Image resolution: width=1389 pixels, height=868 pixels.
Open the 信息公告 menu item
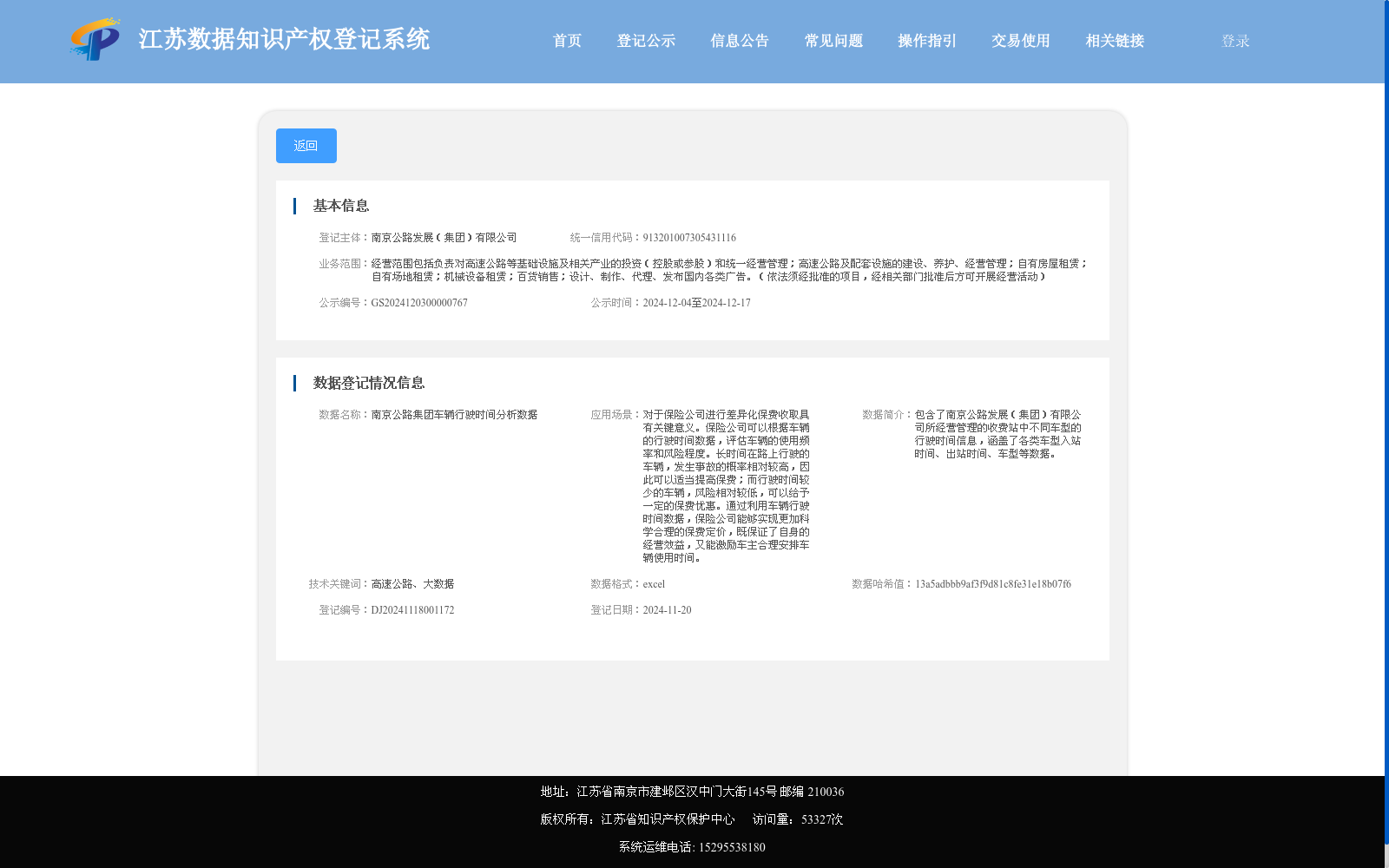tap(740, 41)
